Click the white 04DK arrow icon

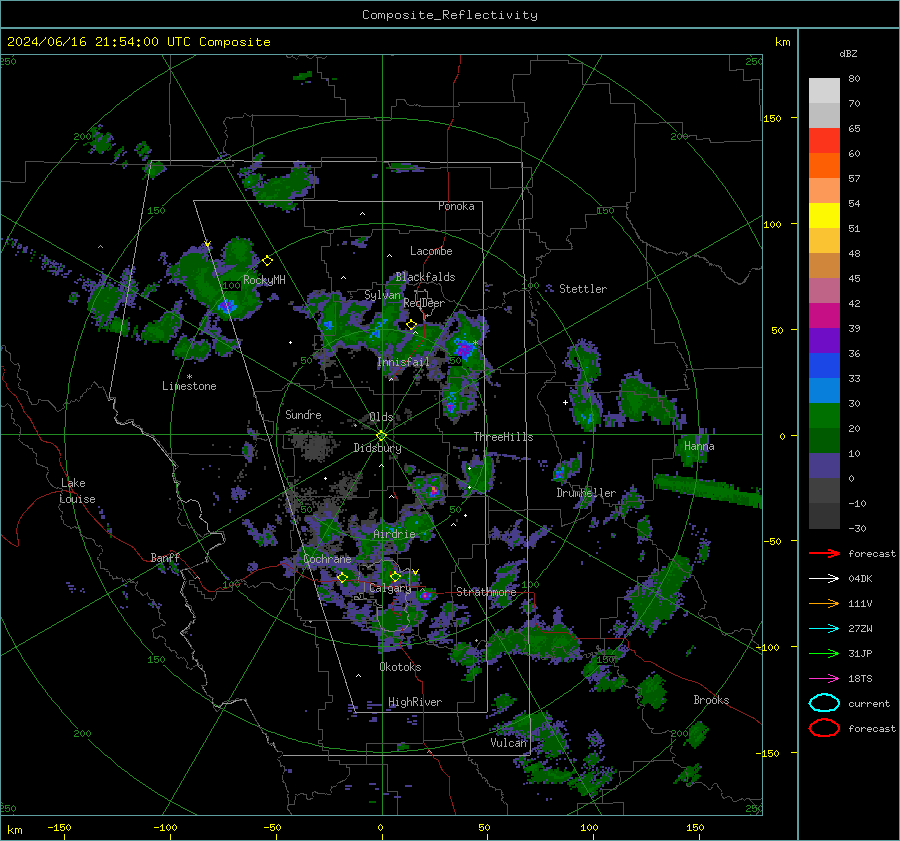click(x=824, y=579)
